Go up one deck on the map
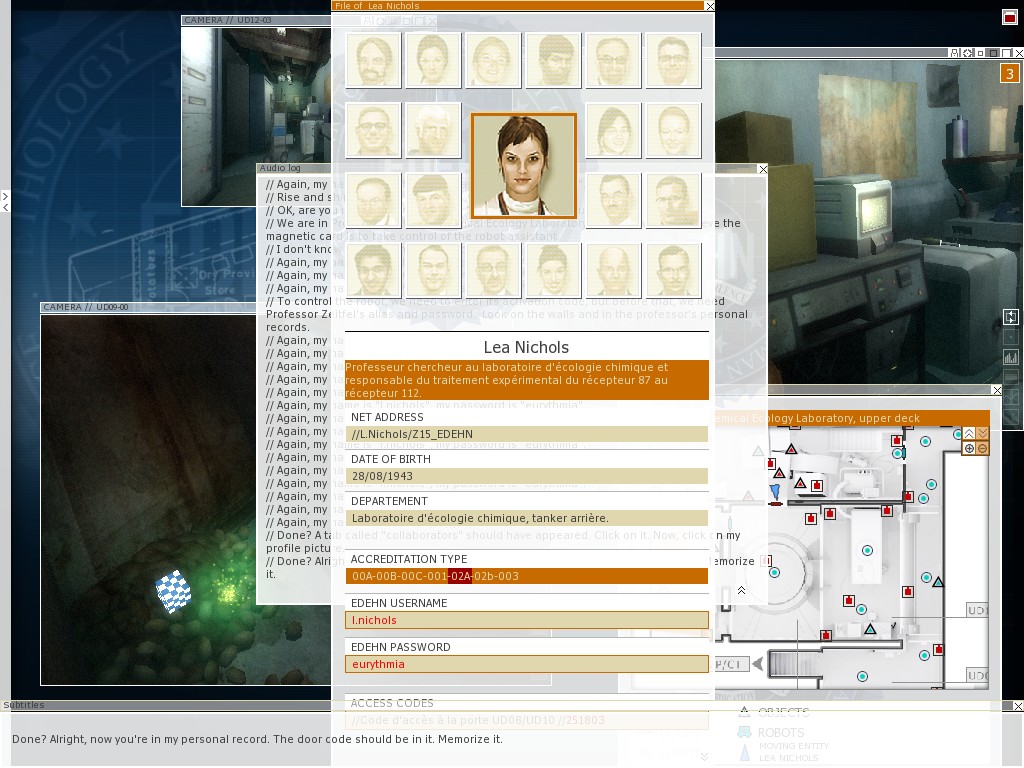 point(969,433)
